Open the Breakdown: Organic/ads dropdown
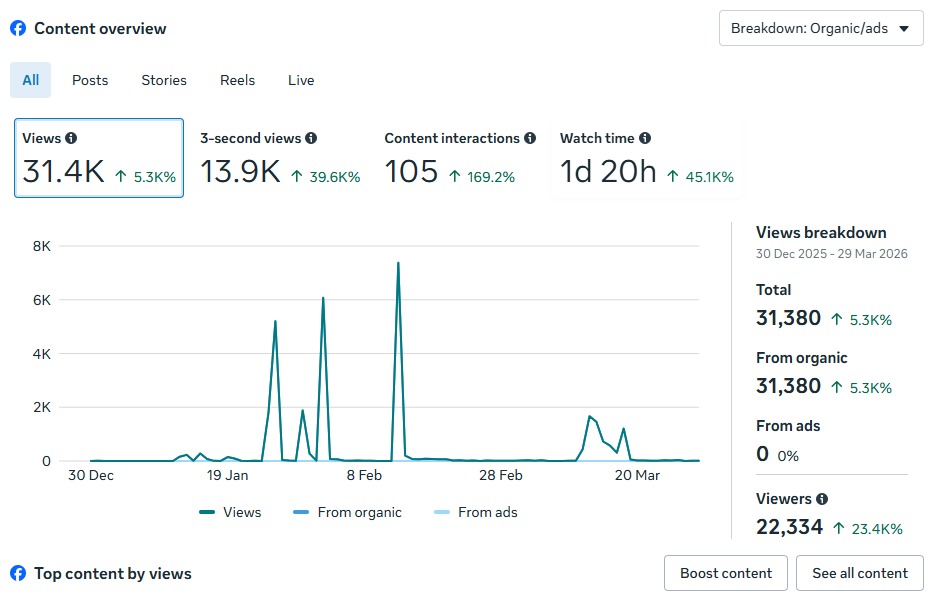This screenshot has height=599, width=932. [820, 28]
